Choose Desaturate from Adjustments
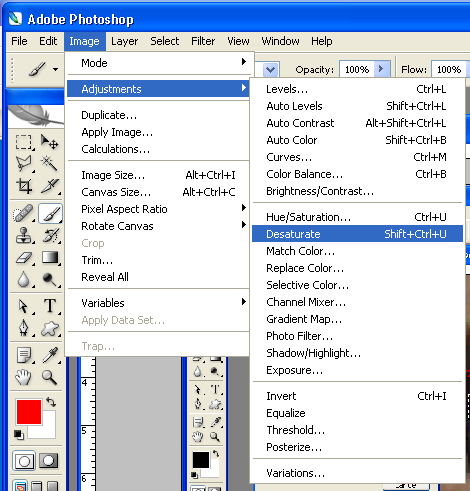The height and width of the screenshot is (491, 470). (x=357, y=234)
